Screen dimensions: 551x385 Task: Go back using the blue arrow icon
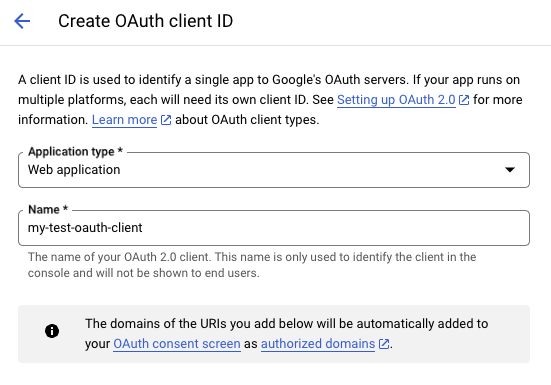click(x=22, y=21)
